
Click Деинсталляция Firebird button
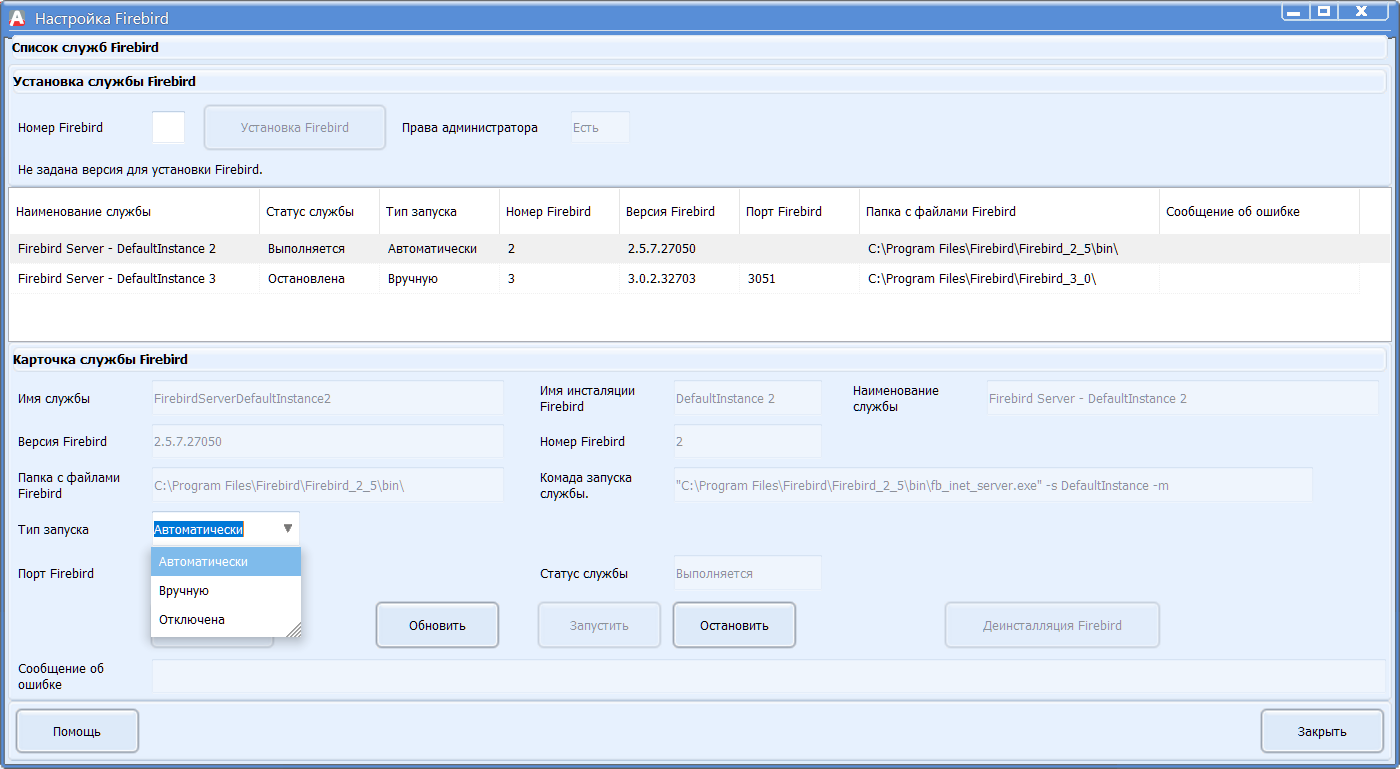pyautogui.click(x=1052, y=625)
